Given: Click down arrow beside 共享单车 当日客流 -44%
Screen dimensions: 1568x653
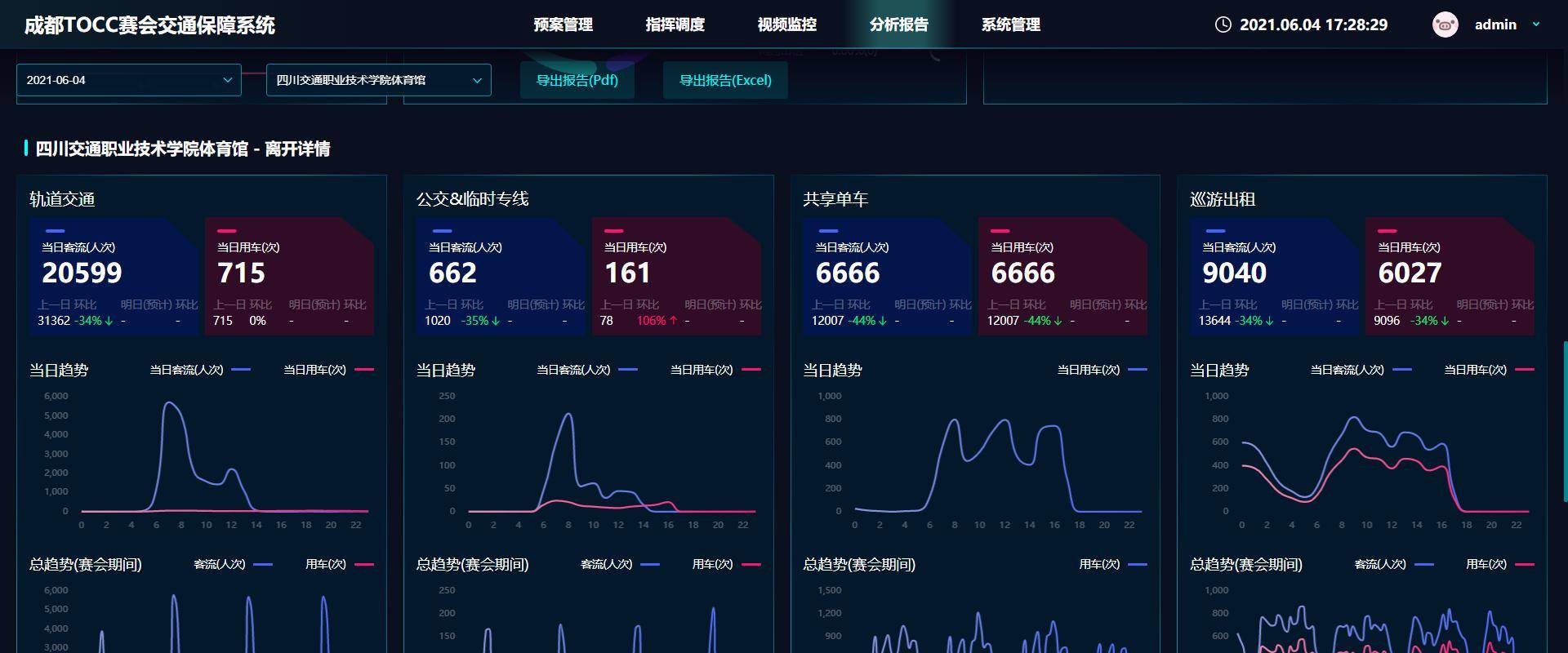Looking at the screenshot, I should pyautogui.click(x=883, y=321).
